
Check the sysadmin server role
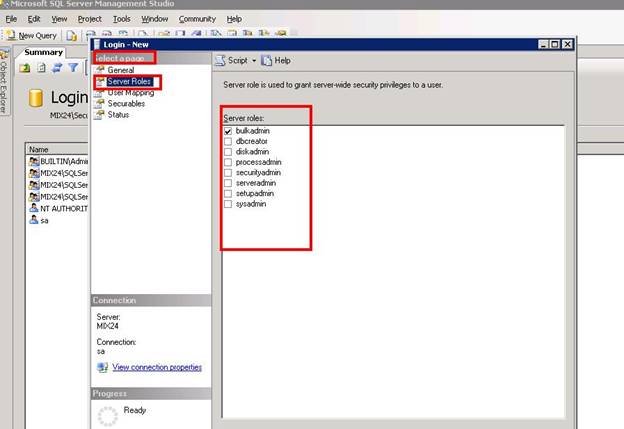(x=228, y=204)
